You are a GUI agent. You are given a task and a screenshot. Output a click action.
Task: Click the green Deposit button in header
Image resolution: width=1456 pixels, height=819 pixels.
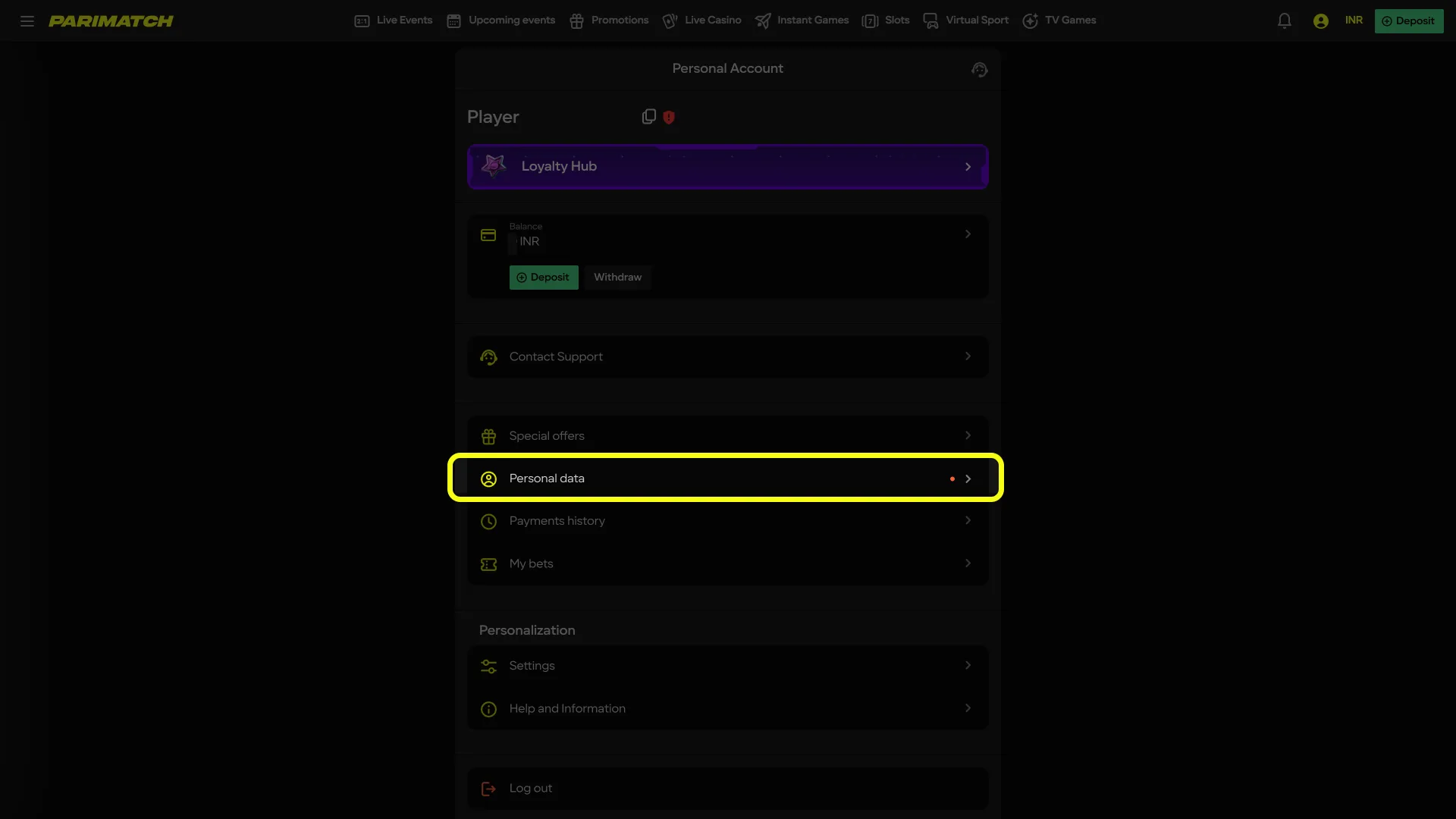click(x=1409, y=20)
